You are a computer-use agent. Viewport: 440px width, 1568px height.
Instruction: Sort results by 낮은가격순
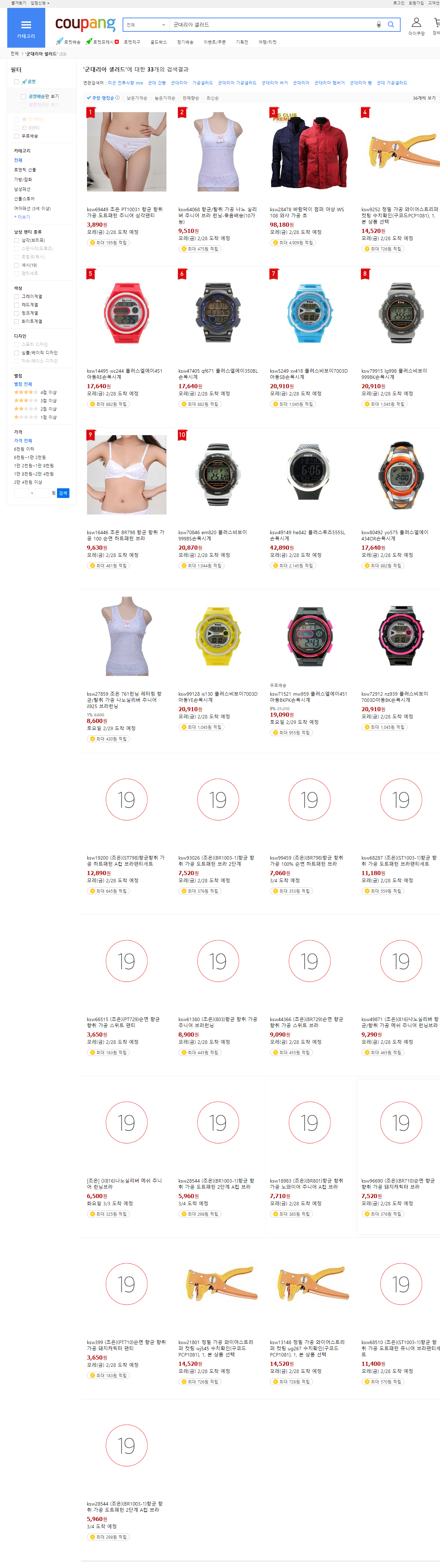tap(136, 98)
